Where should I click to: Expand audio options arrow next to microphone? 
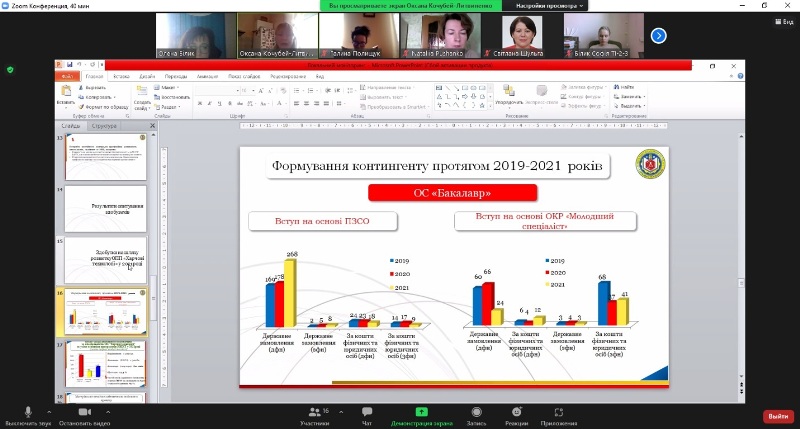tap(49, 412)
